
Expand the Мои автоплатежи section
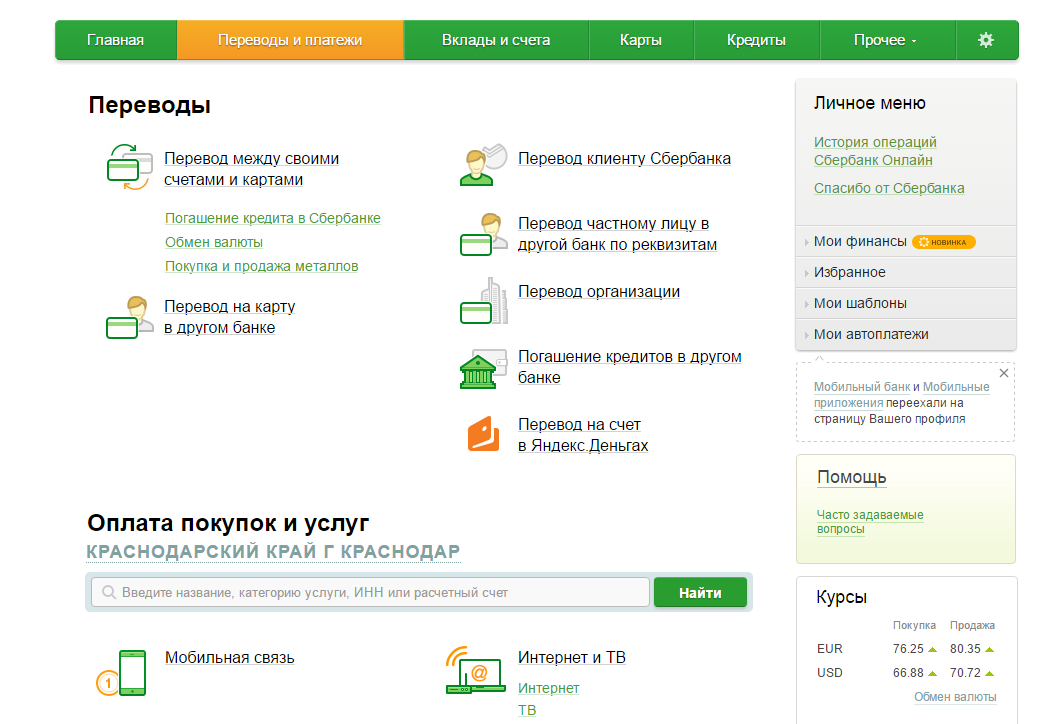[x=906, y=334]
